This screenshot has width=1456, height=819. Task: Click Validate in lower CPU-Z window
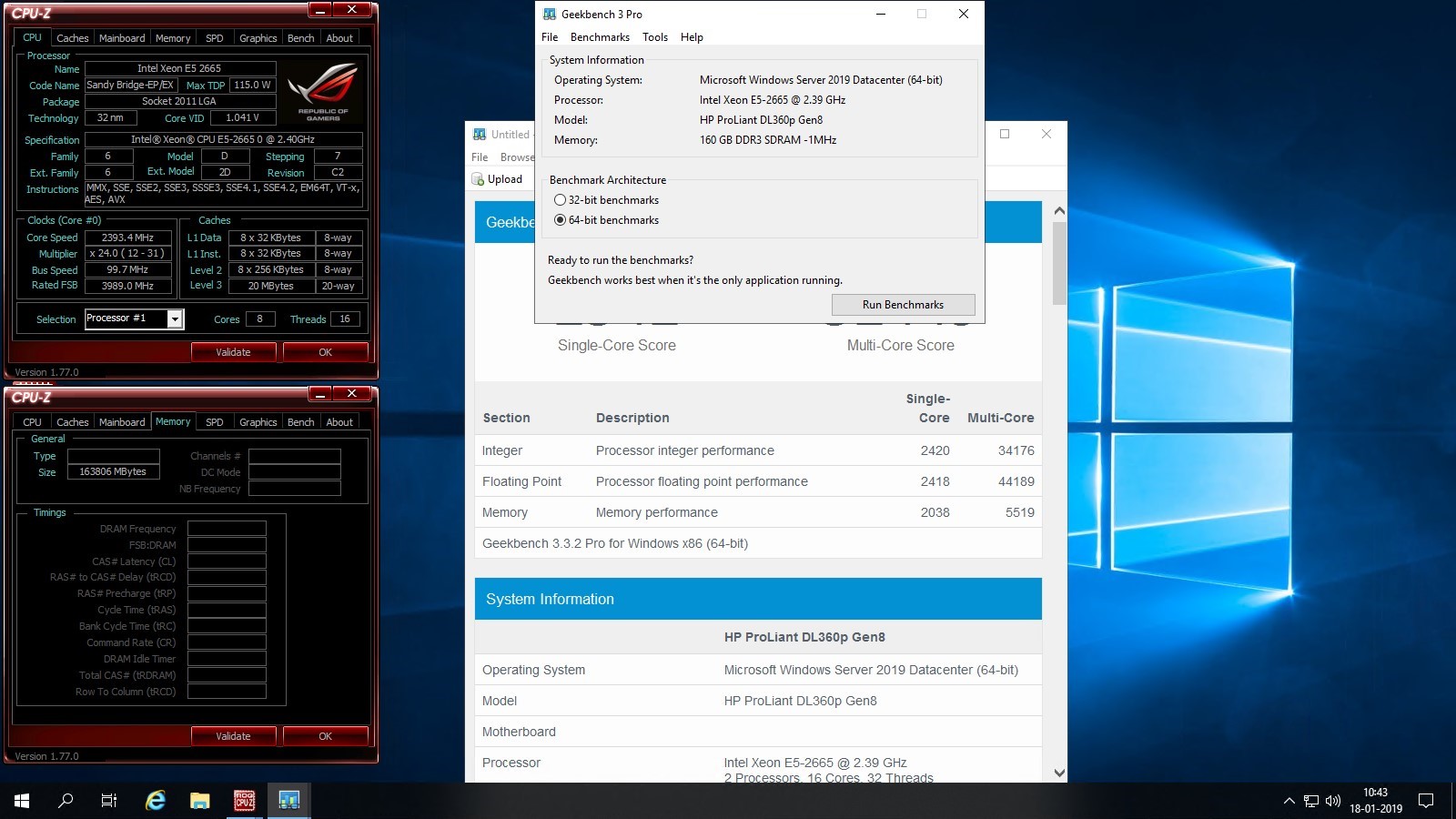pos(233,736)
